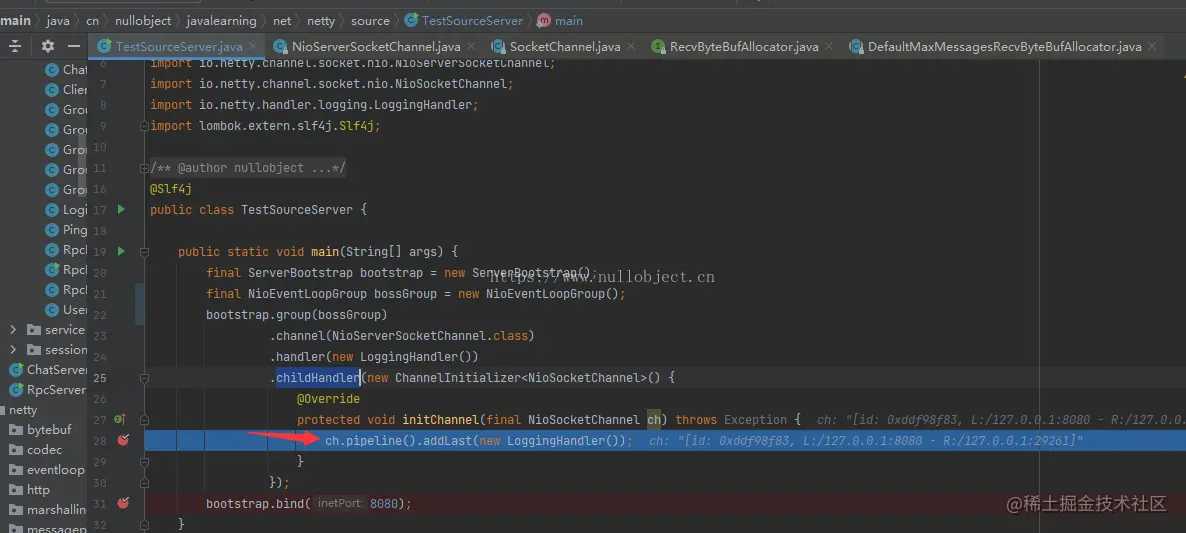Image resolution: width=1186 pixels, height=533 pixels.
Task: Select the Logi class in tree
Action: pyautogui.click(x=67, y=209)
